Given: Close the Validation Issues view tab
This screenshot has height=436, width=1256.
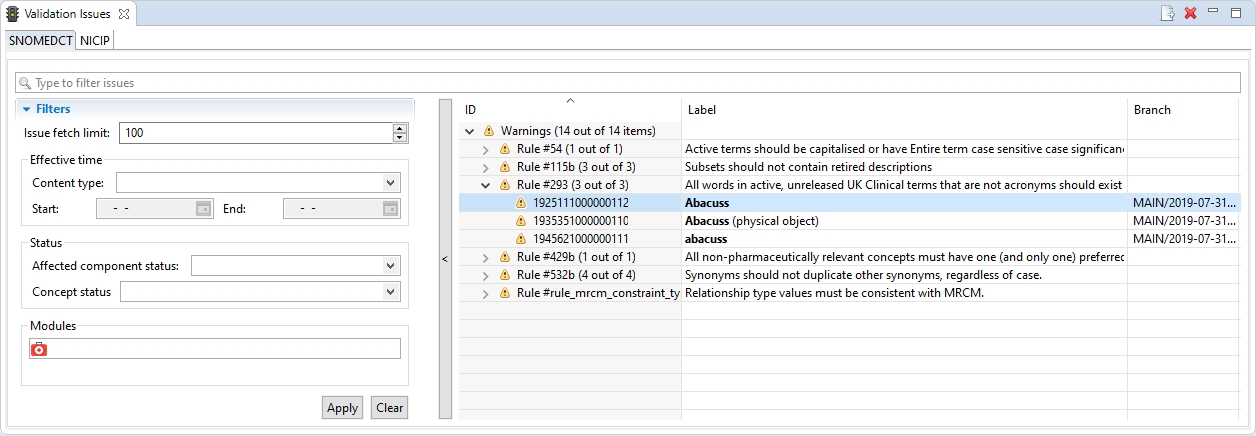Looking at the screenshot, I should [x=124, y=14].
